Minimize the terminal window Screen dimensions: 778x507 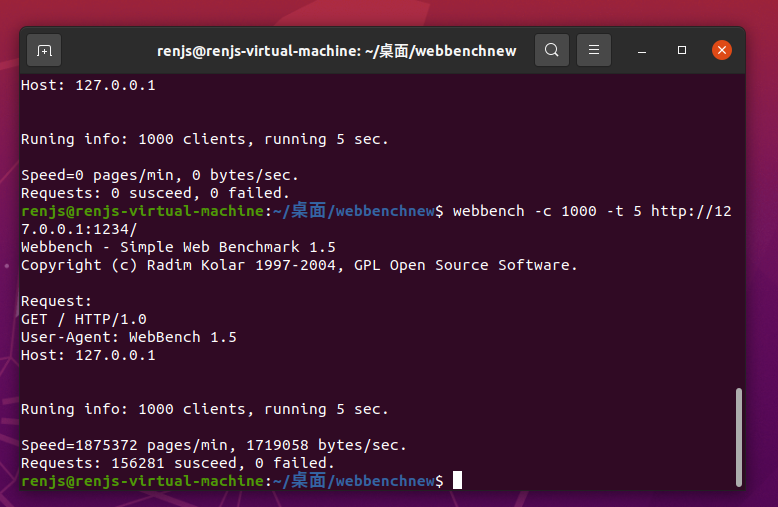click(x=642, y=51)
